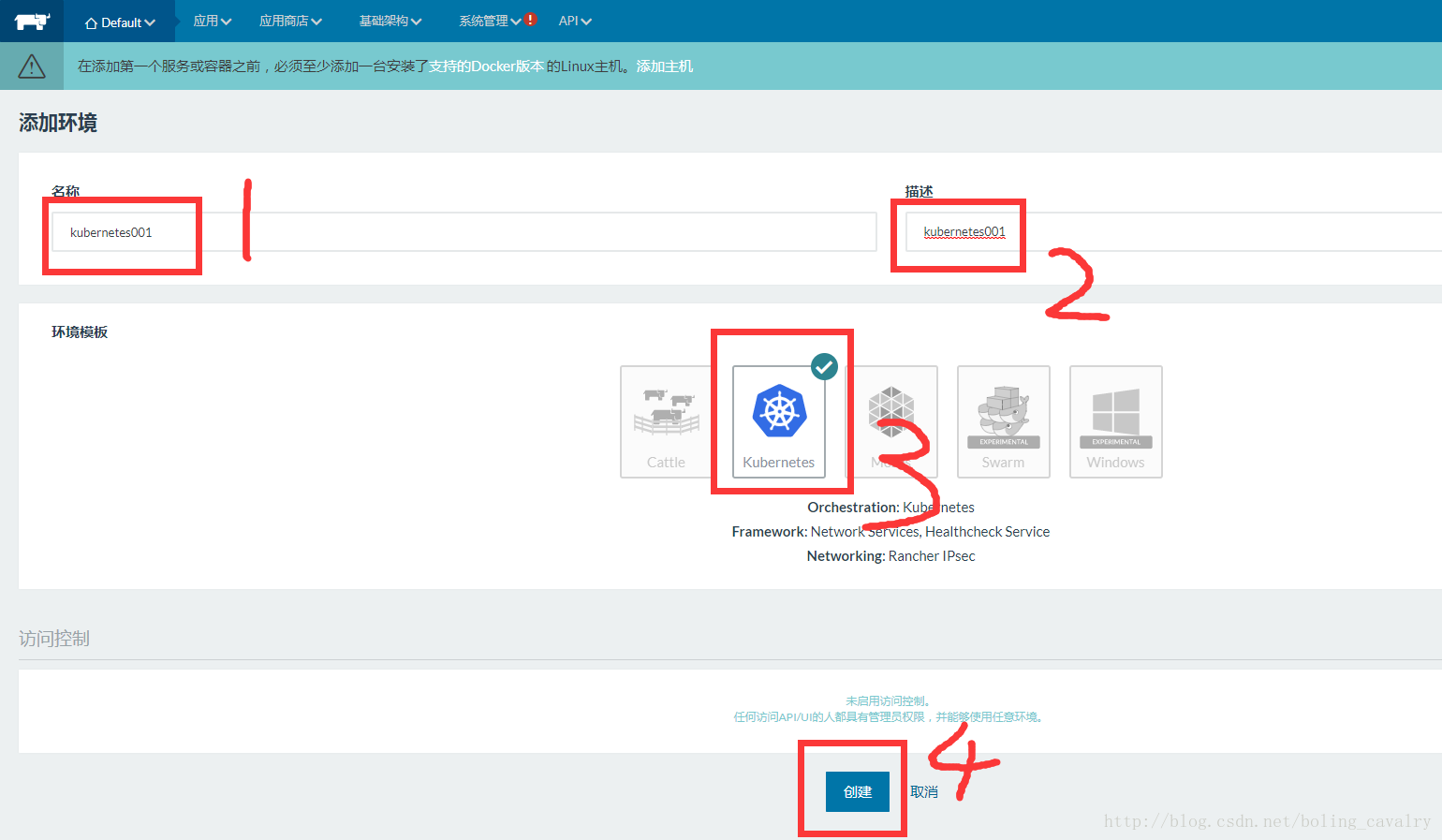Click the 取消 link
This screenshot has width=1442, height=840.
[x=924, y=792]
